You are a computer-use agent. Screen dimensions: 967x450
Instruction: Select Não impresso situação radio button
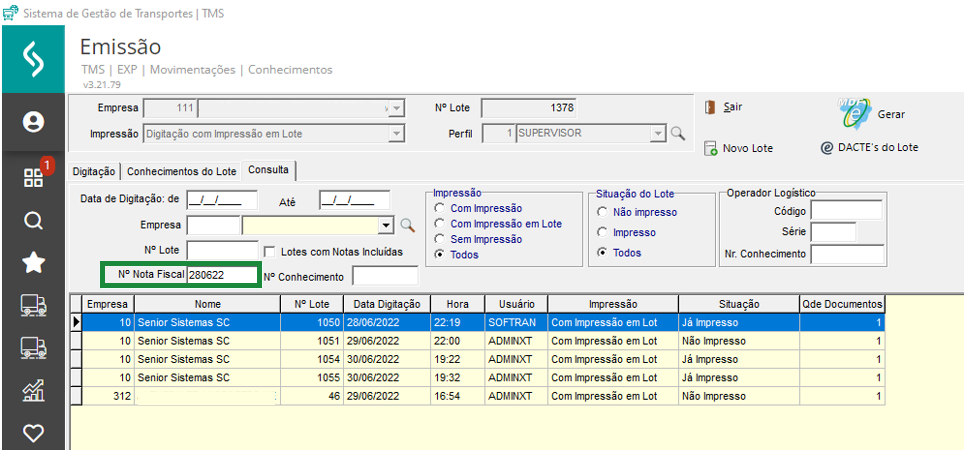(x=602, y=212)
